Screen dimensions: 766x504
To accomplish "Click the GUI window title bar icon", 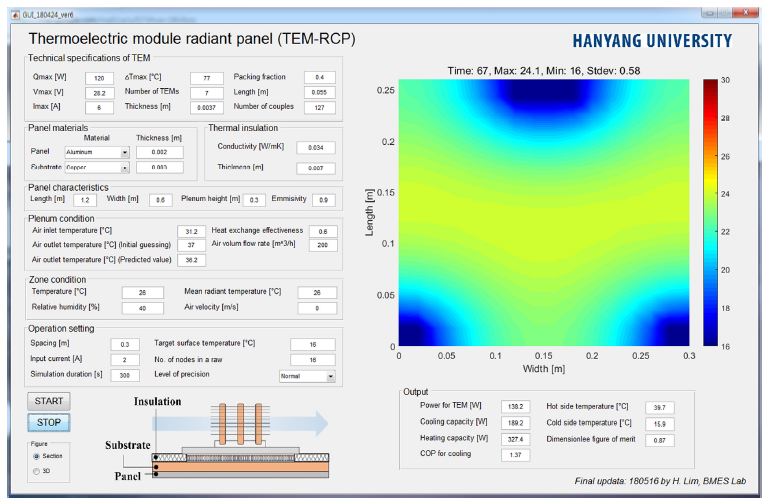I will click(x=13, y=14).
